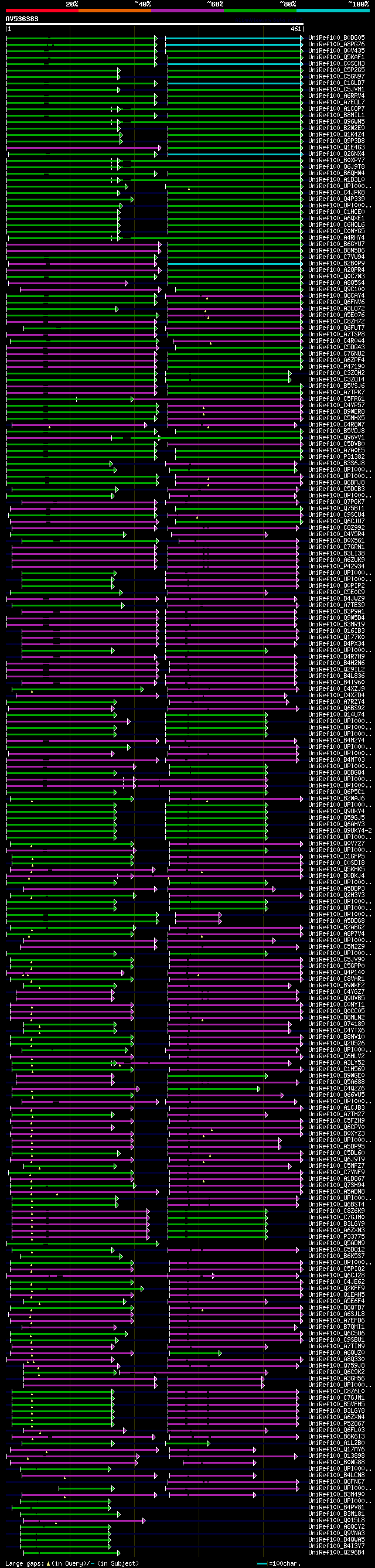
Task: Select label UniRef100_Q9UKY4-2
Action: 340,831
